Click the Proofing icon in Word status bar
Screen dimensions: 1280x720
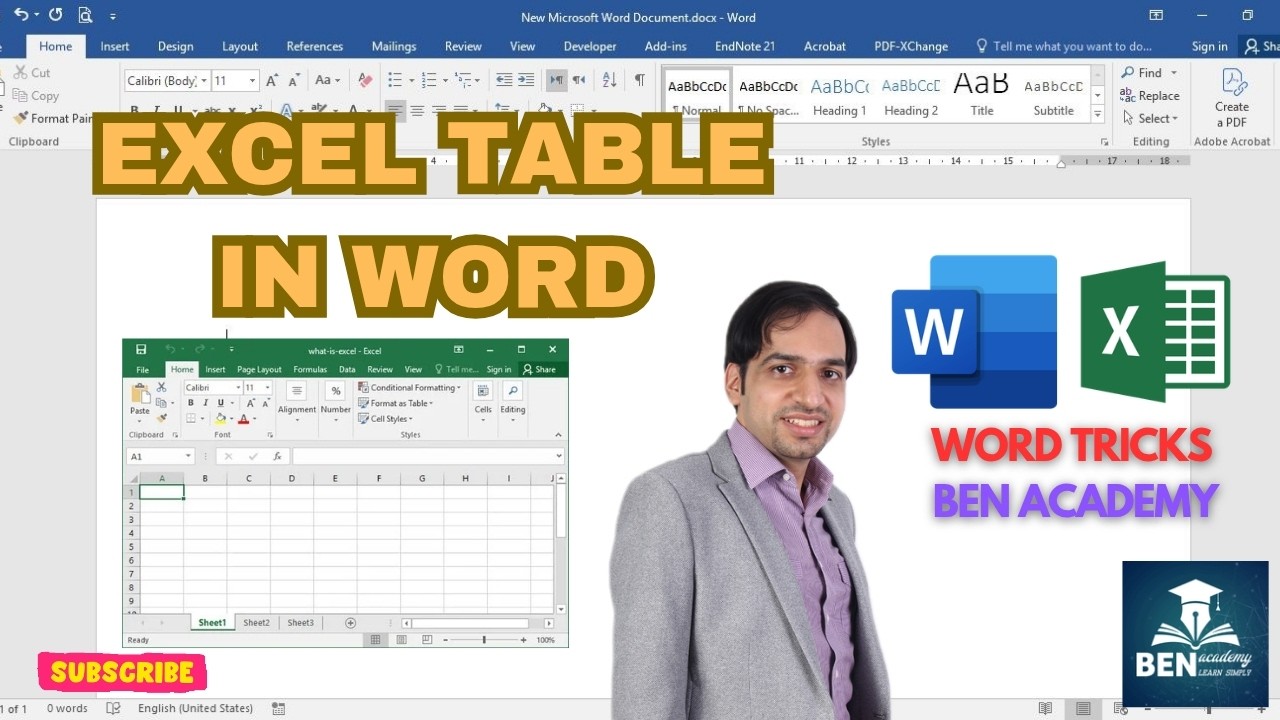[x=113, y=708]
